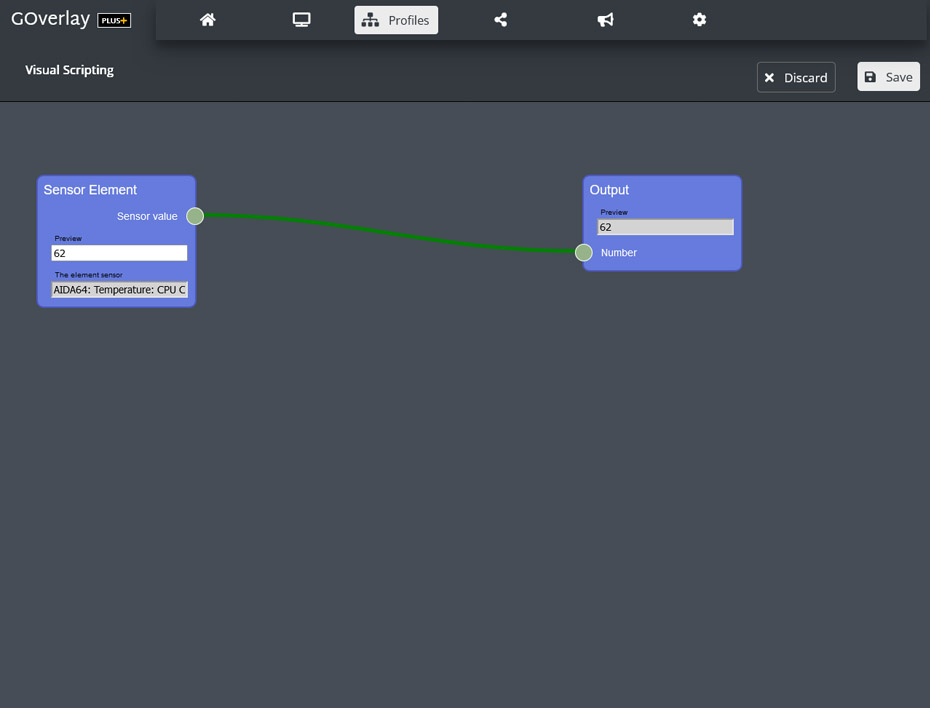Open the megaphone announcements icon
930x708 pixels.
605,20
